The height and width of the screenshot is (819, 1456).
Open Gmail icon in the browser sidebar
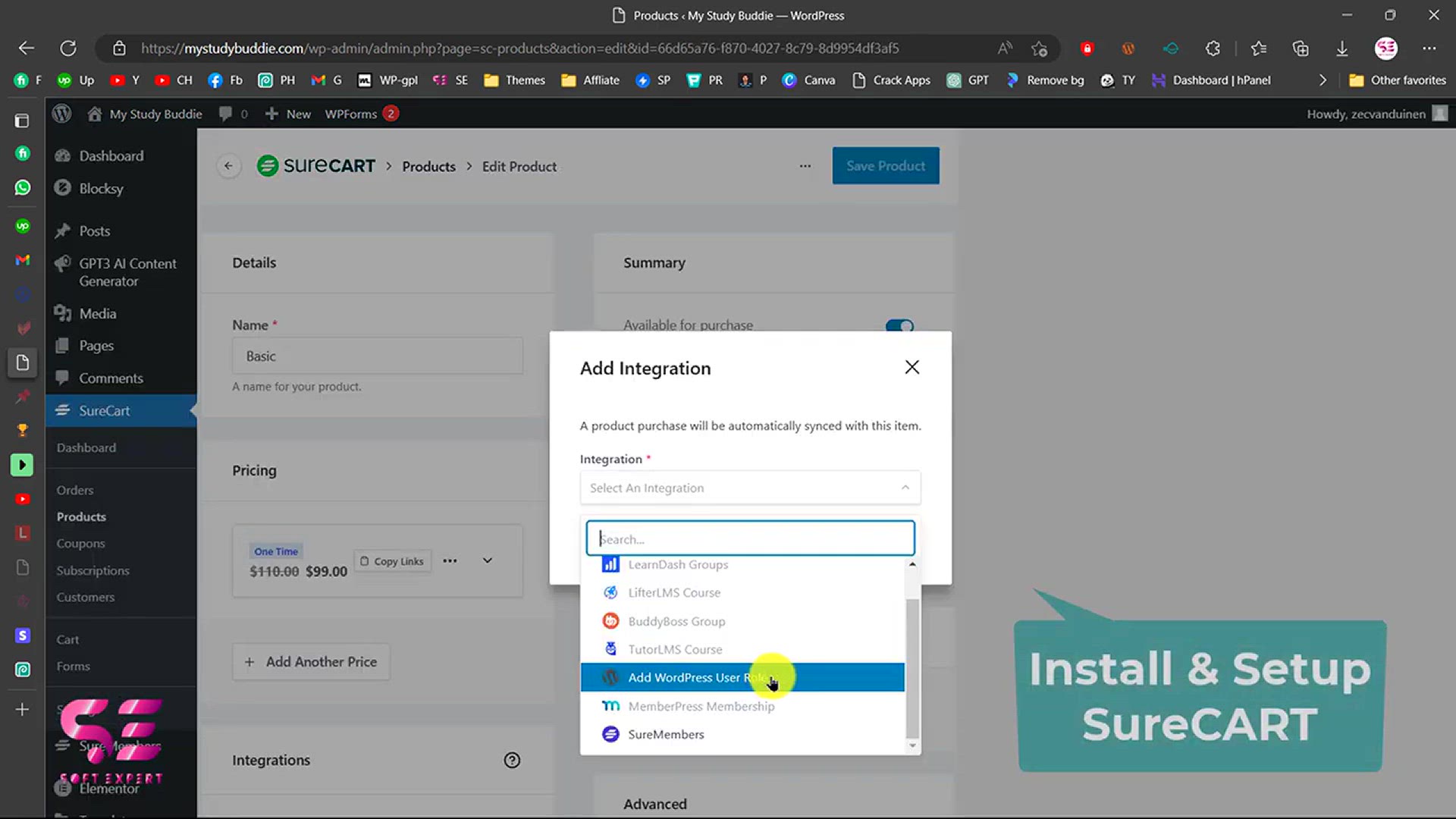pyautogui.click(x=23, y=259)
